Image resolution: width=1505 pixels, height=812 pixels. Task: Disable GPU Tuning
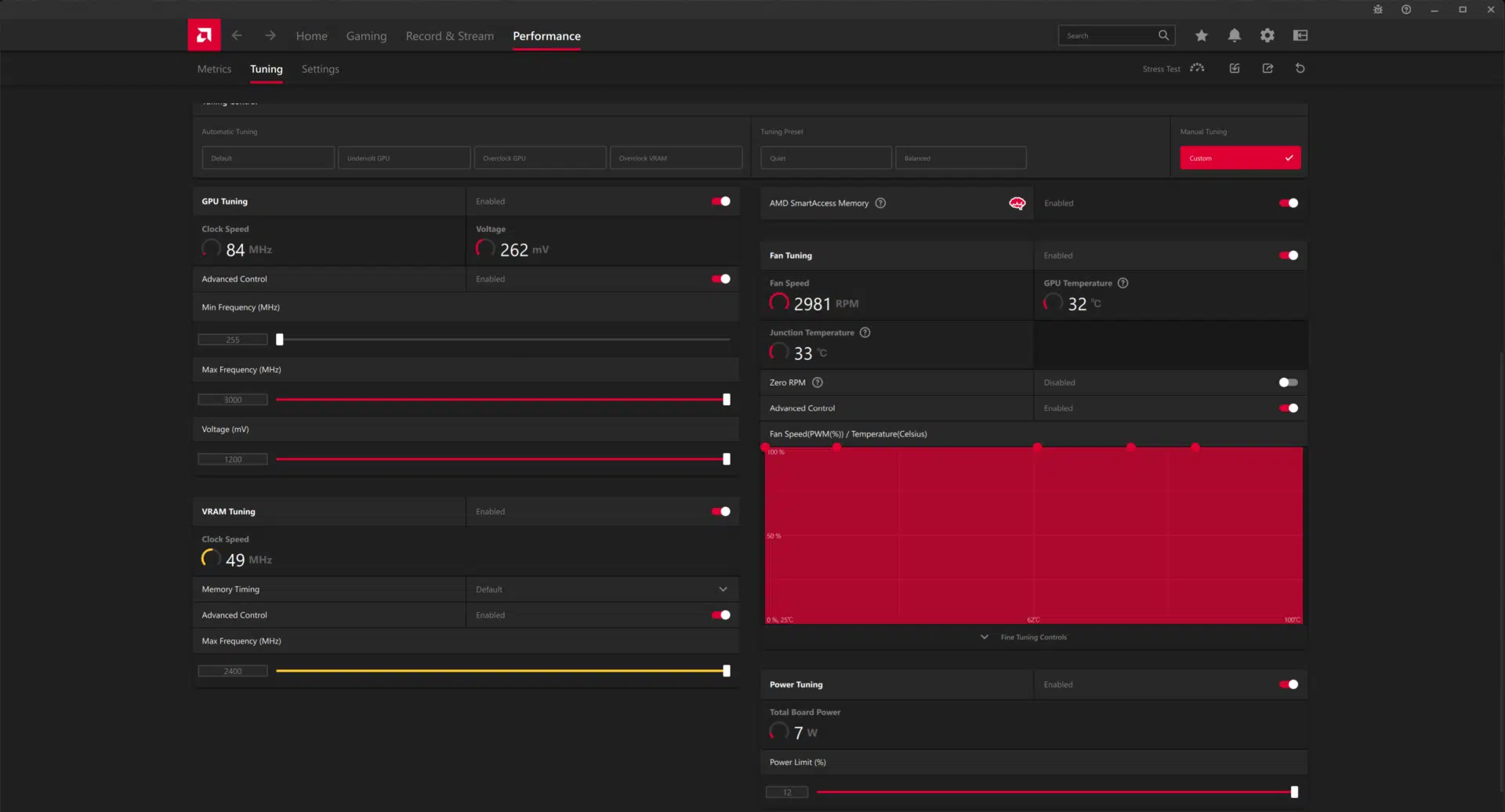(720, 201)
